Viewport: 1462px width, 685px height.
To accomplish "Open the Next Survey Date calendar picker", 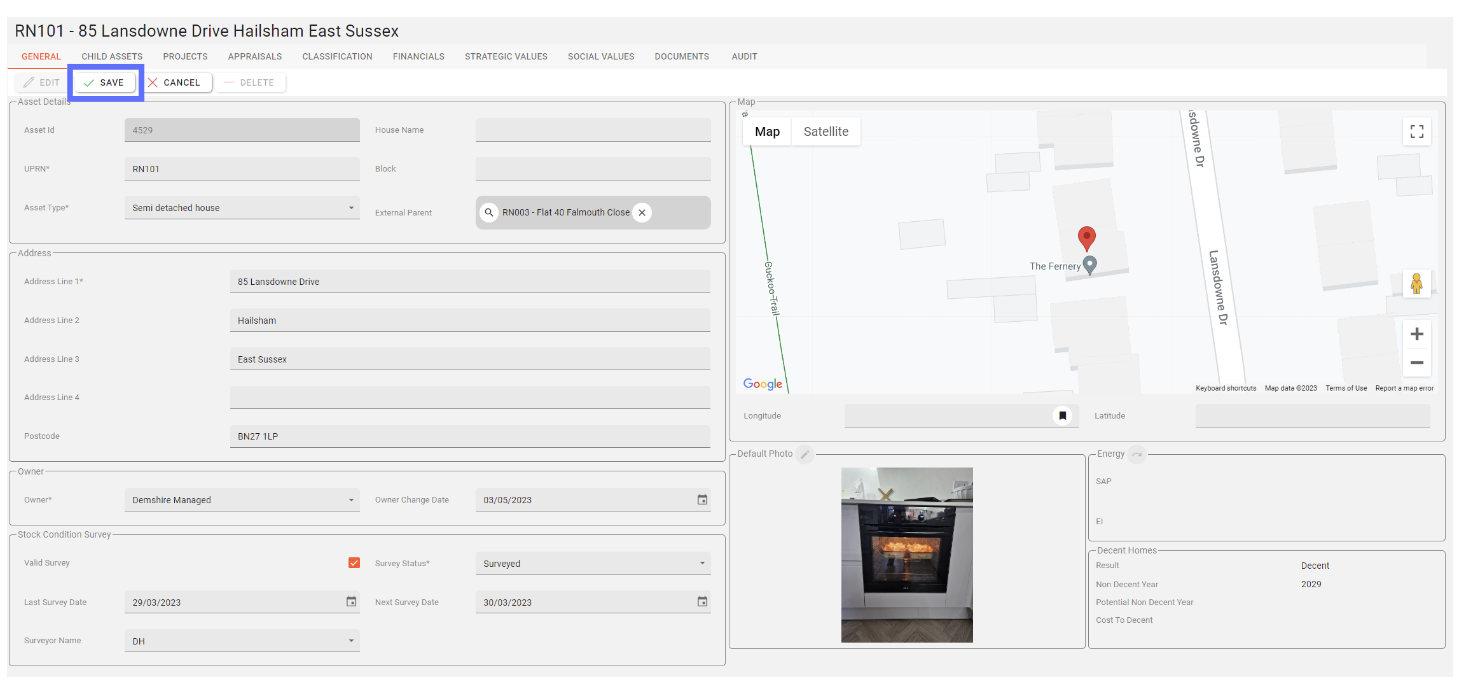I will 702,602.
